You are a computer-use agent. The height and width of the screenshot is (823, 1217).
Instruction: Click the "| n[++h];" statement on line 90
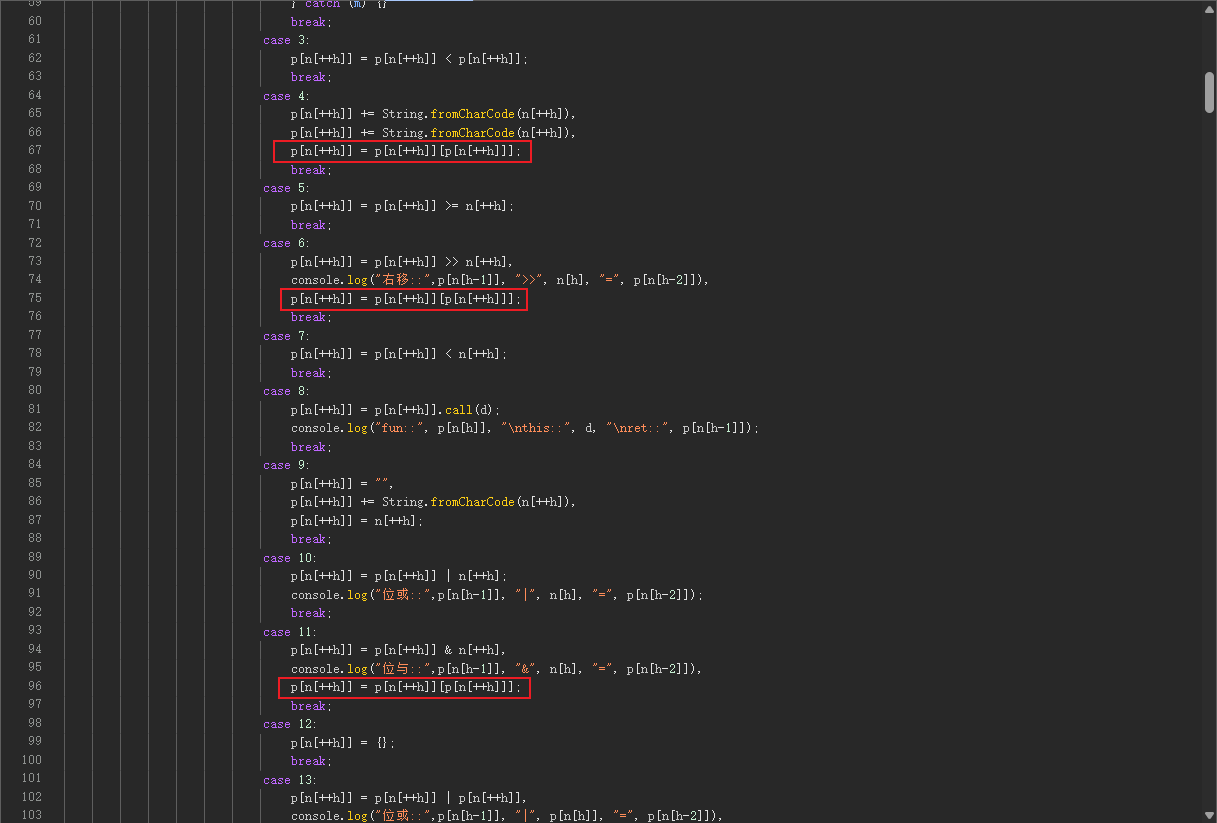point(399,576)
